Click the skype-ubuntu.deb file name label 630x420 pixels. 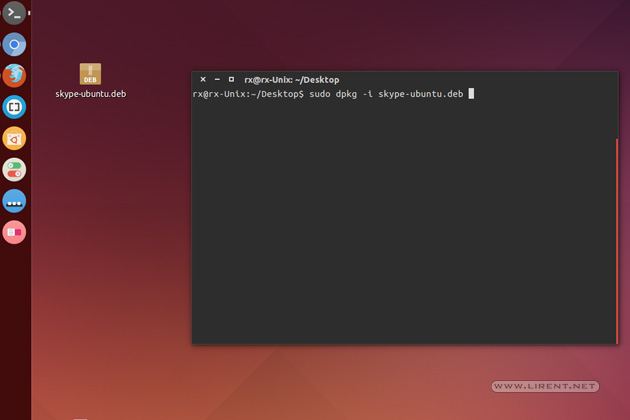91,94
